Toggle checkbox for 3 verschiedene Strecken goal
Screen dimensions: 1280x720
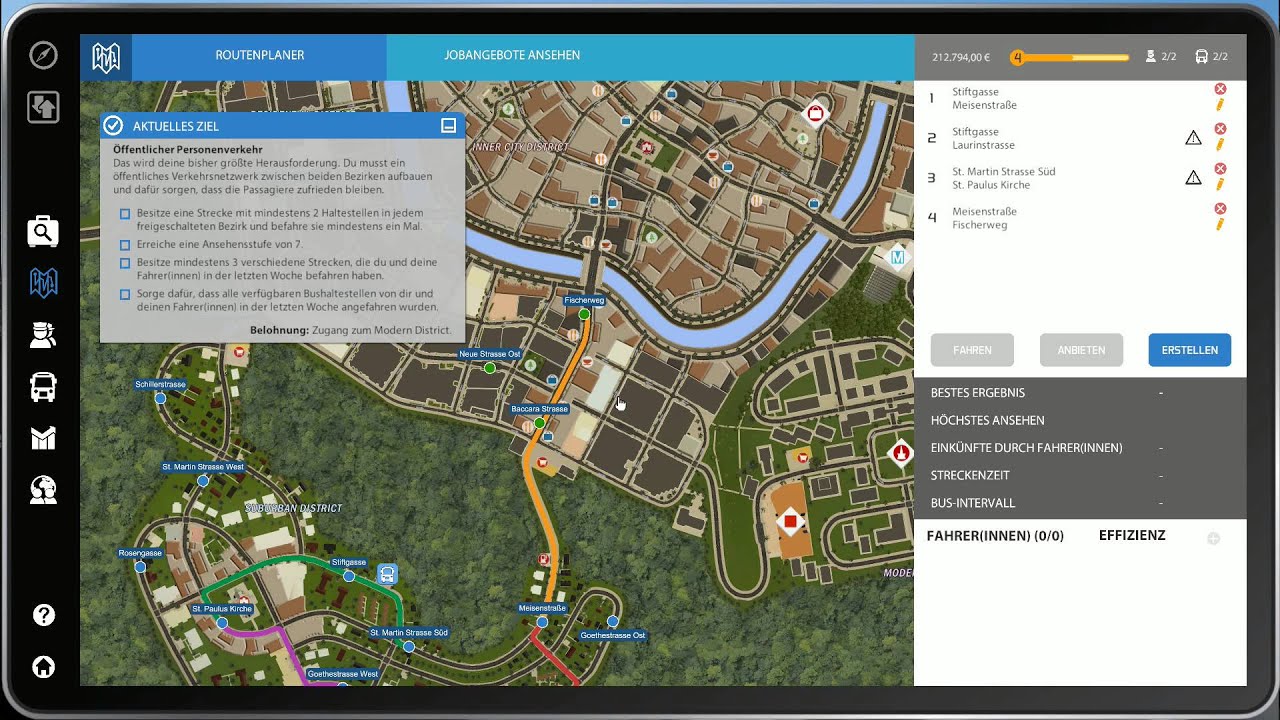coord(125,263)
